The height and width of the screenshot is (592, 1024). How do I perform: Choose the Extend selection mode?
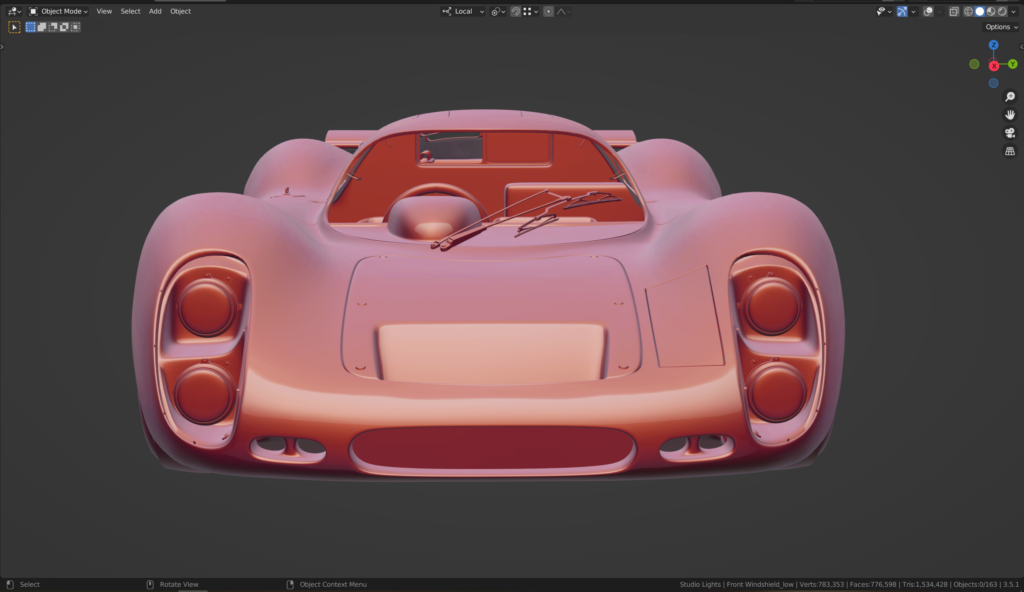(x=42, y=27)
